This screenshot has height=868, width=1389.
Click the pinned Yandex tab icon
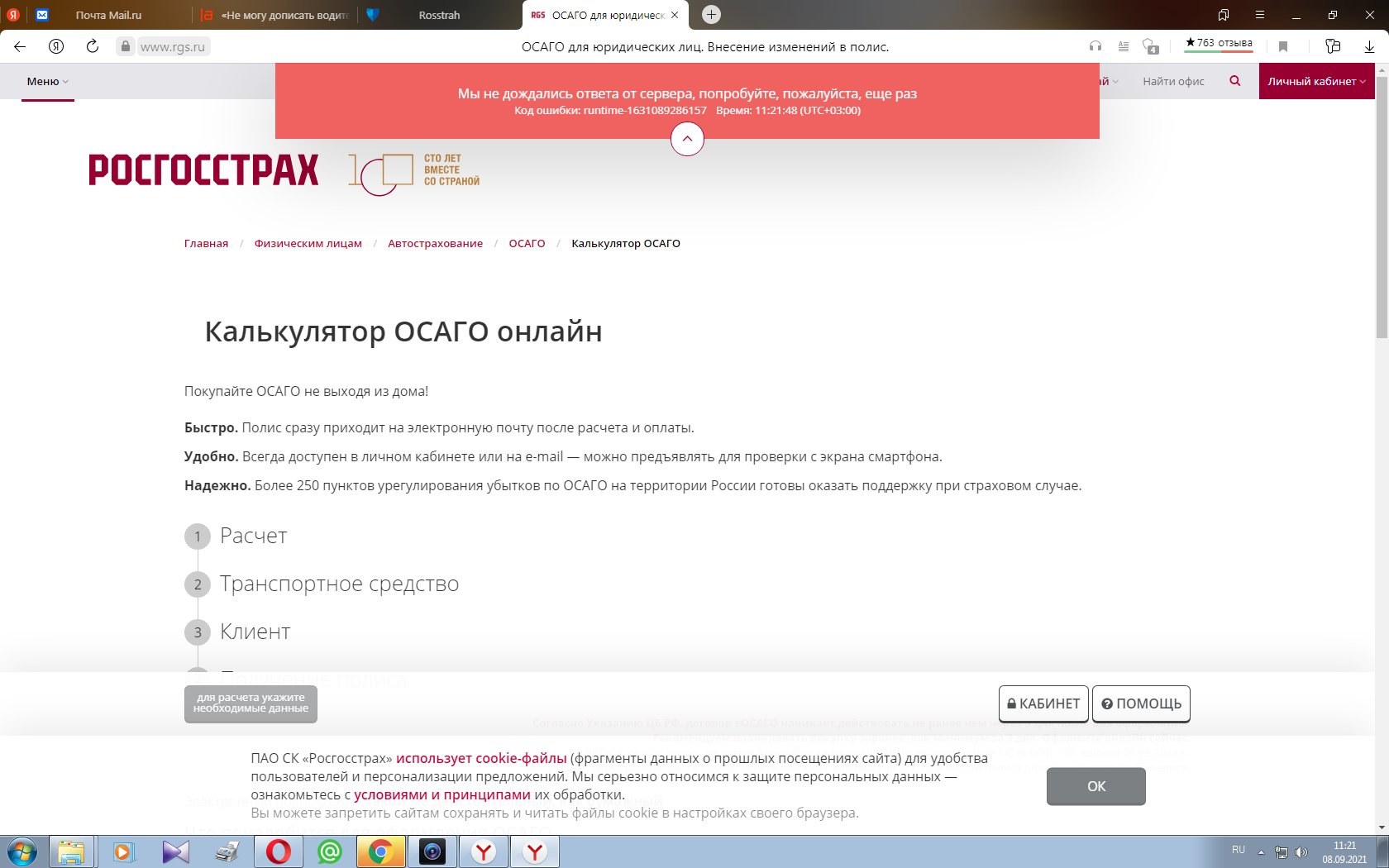pos(12,15)
